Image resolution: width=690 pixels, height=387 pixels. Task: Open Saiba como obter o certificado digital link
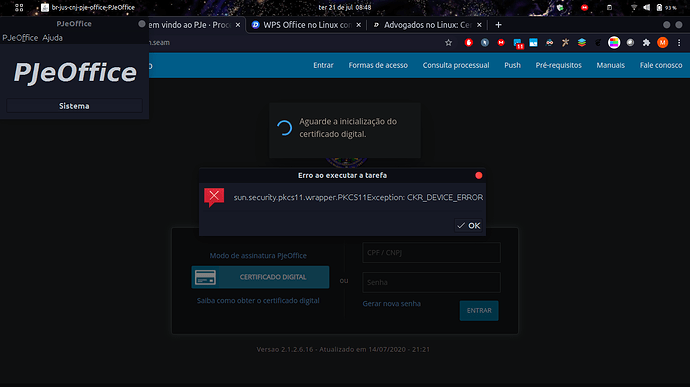(258, 301)
